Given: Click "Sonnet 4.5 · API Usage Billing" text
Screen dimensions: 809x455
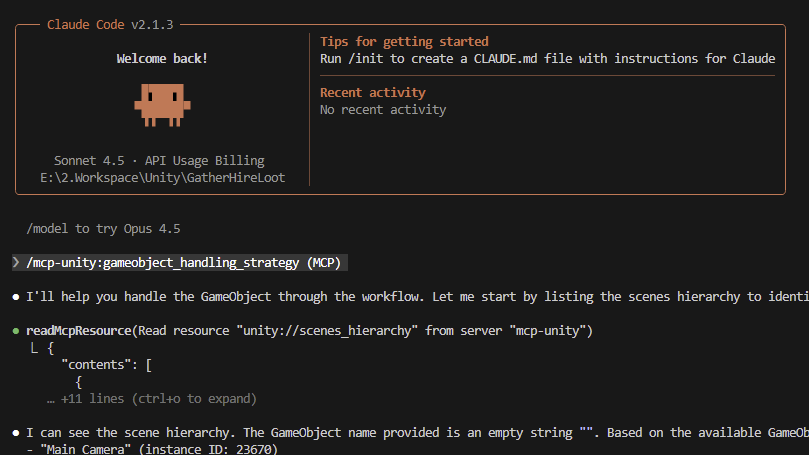Looking at the screenshot, I should click(159, 161).
